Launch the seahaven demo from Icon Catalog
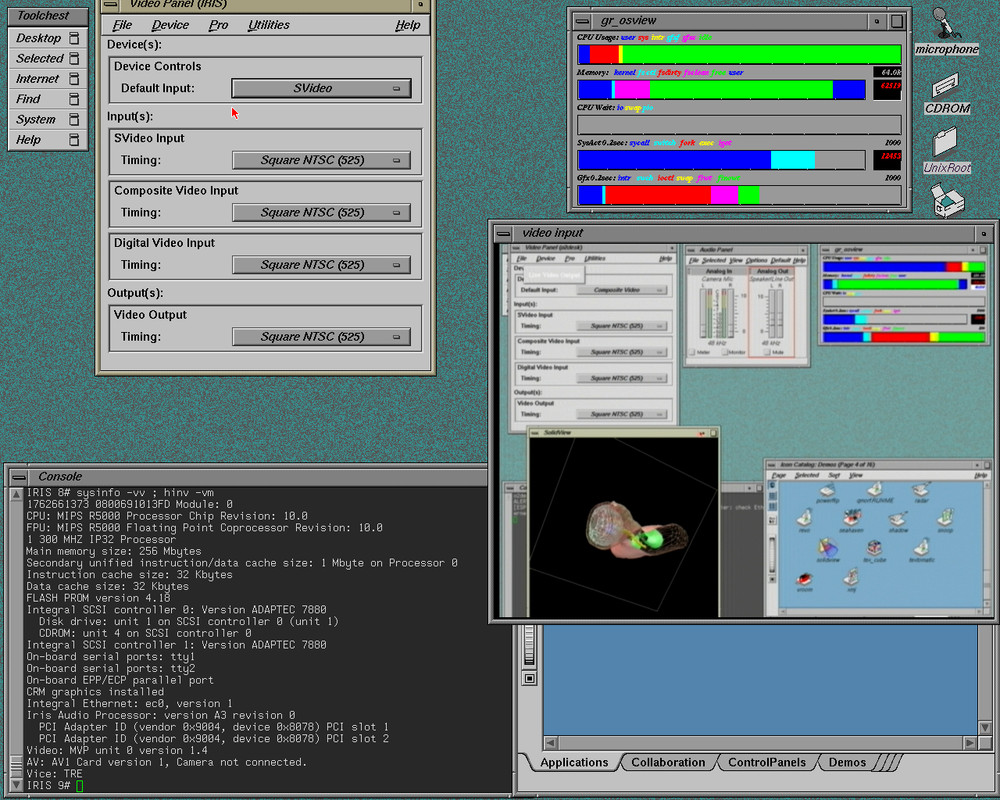This screenshot has height=800, width=1000. 851,519
